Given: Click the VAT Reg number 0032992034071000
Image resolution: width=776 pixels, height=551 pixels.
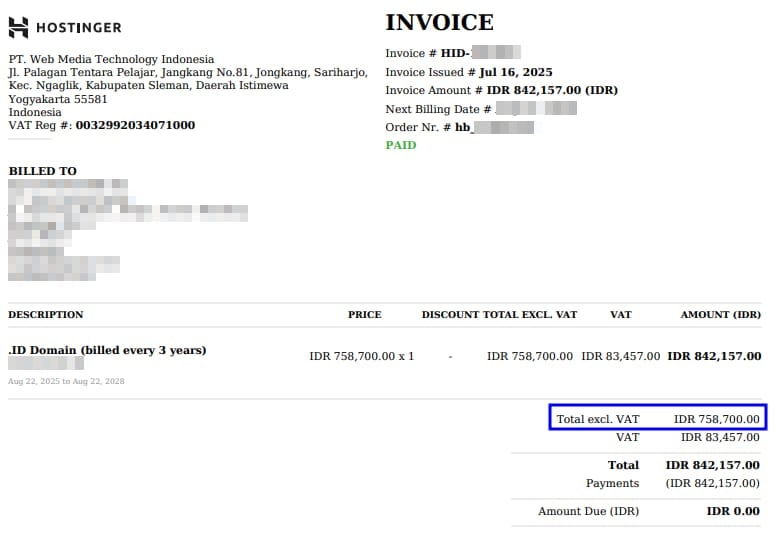Looking at the screenshot, I should (135, 125).
